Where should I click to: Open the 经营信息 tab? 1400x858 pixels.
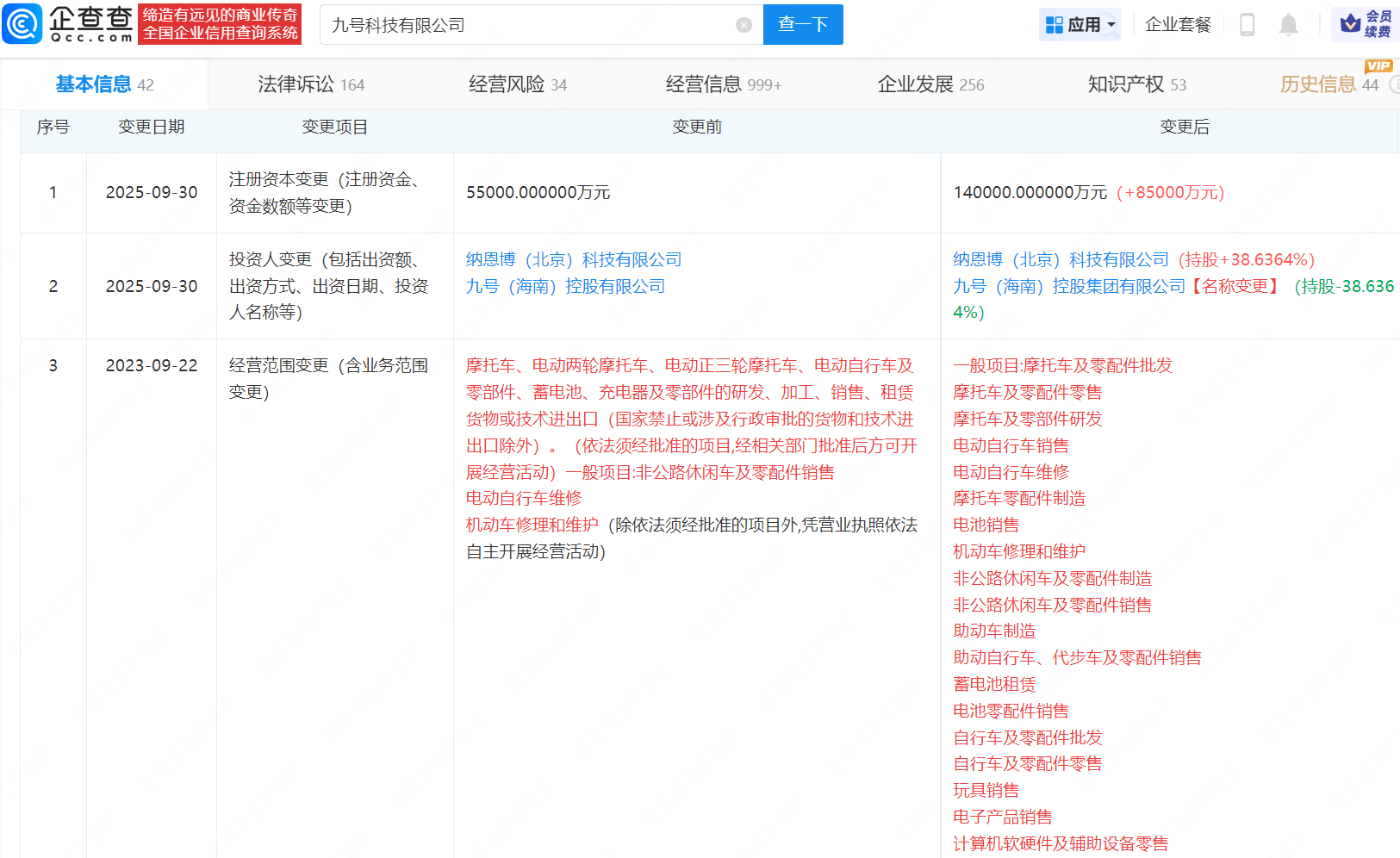(723, 84)
